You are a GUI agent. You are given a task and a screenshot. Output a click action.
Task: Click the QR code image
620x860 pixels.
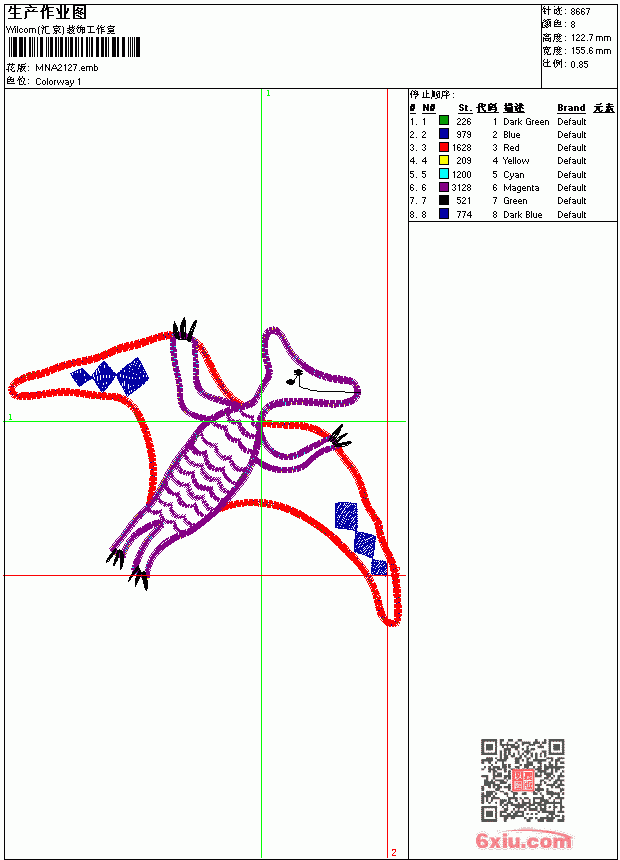point(523,780)
